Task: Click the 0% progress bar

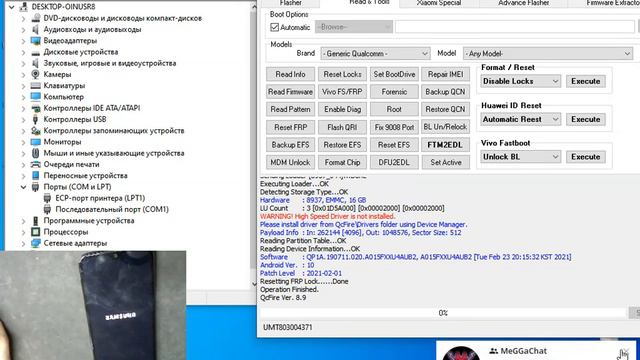Action: (x=443, y=313)
